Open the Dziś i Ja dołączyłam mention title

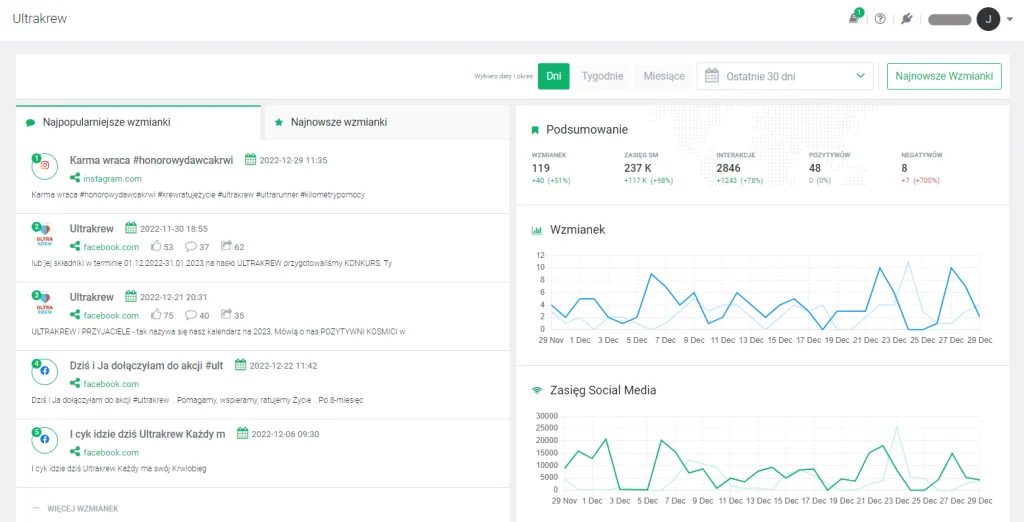(146, 365)
